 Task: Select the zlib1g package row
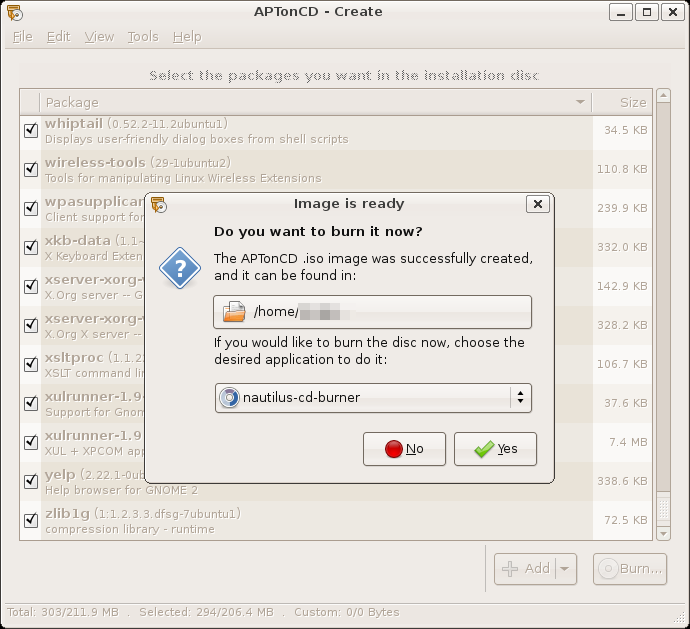pos(336,520)
